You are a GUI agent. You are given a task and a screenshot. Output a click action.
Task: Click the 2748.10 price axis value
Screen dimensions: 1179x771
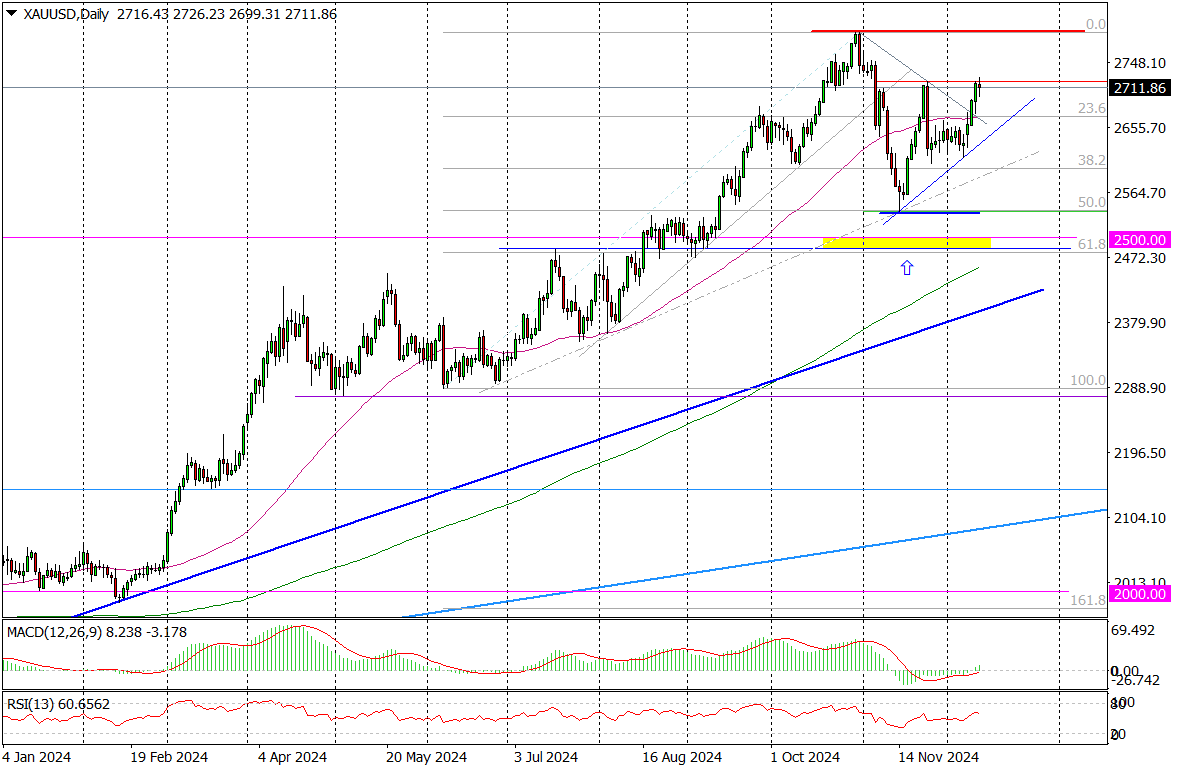(1140, 64)
